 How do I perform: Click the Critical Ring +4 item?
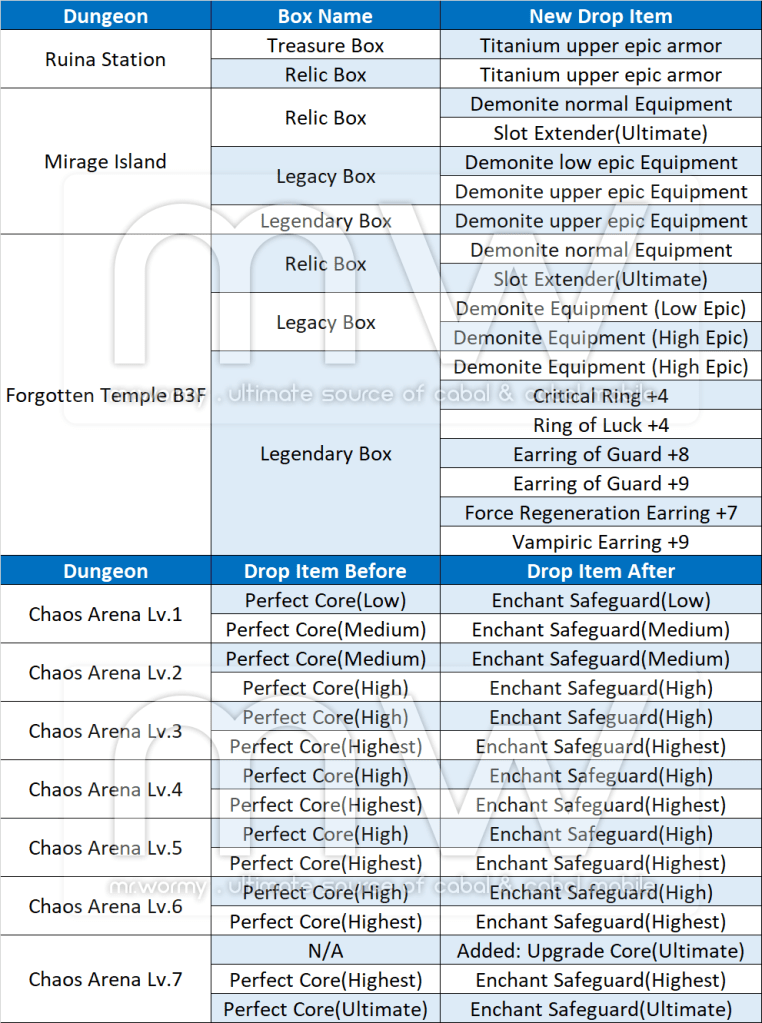[600, 396]
